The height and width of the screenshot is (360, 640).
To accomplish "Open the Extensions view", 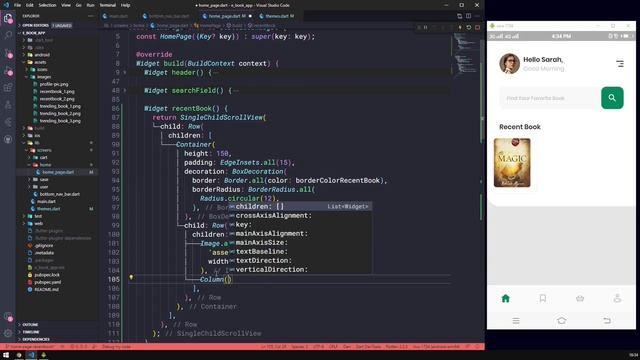I will [x=8, y=88].
